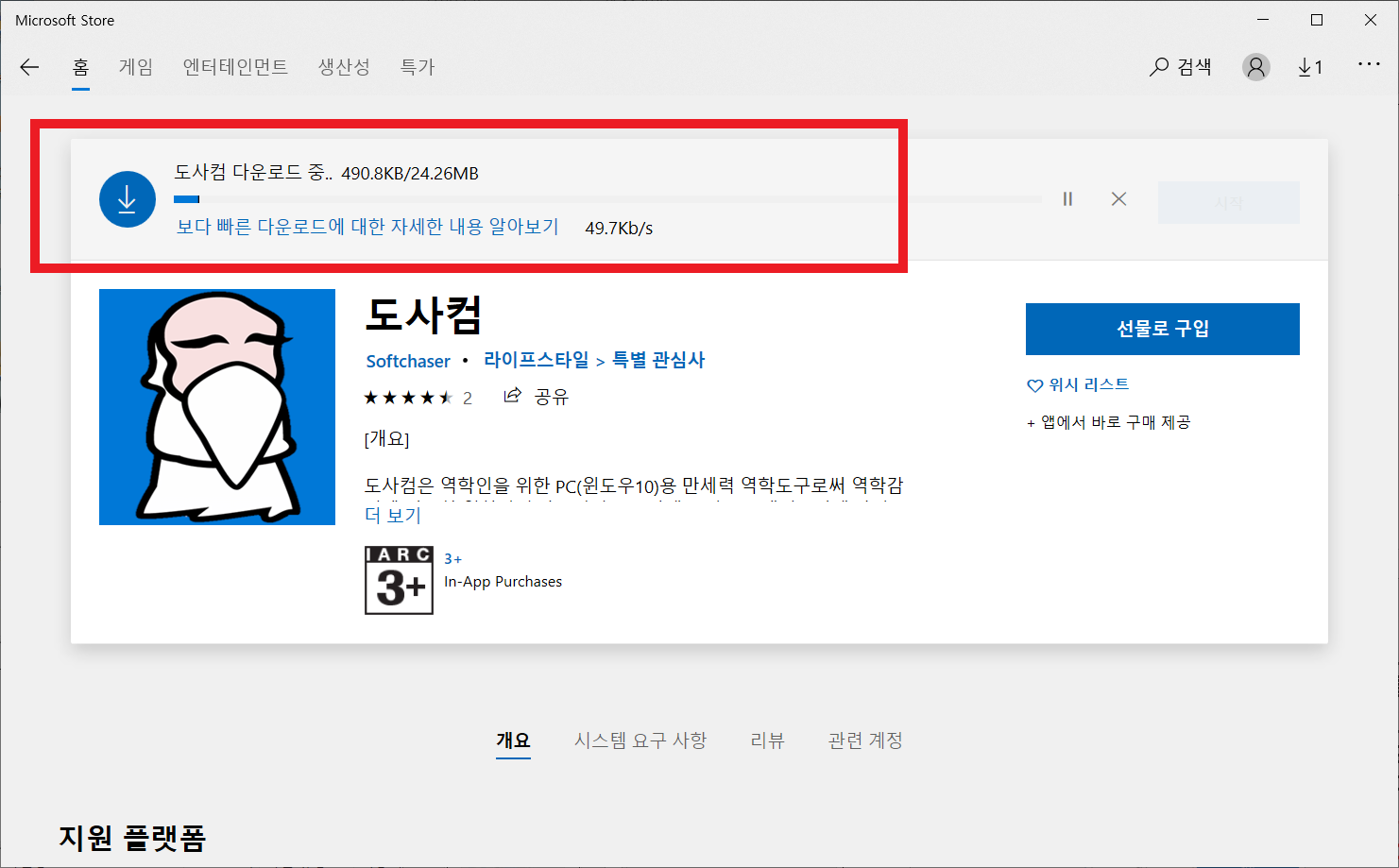
Task: Click the 490.8KB/24.26MB size text
Action: pos(410,174)
